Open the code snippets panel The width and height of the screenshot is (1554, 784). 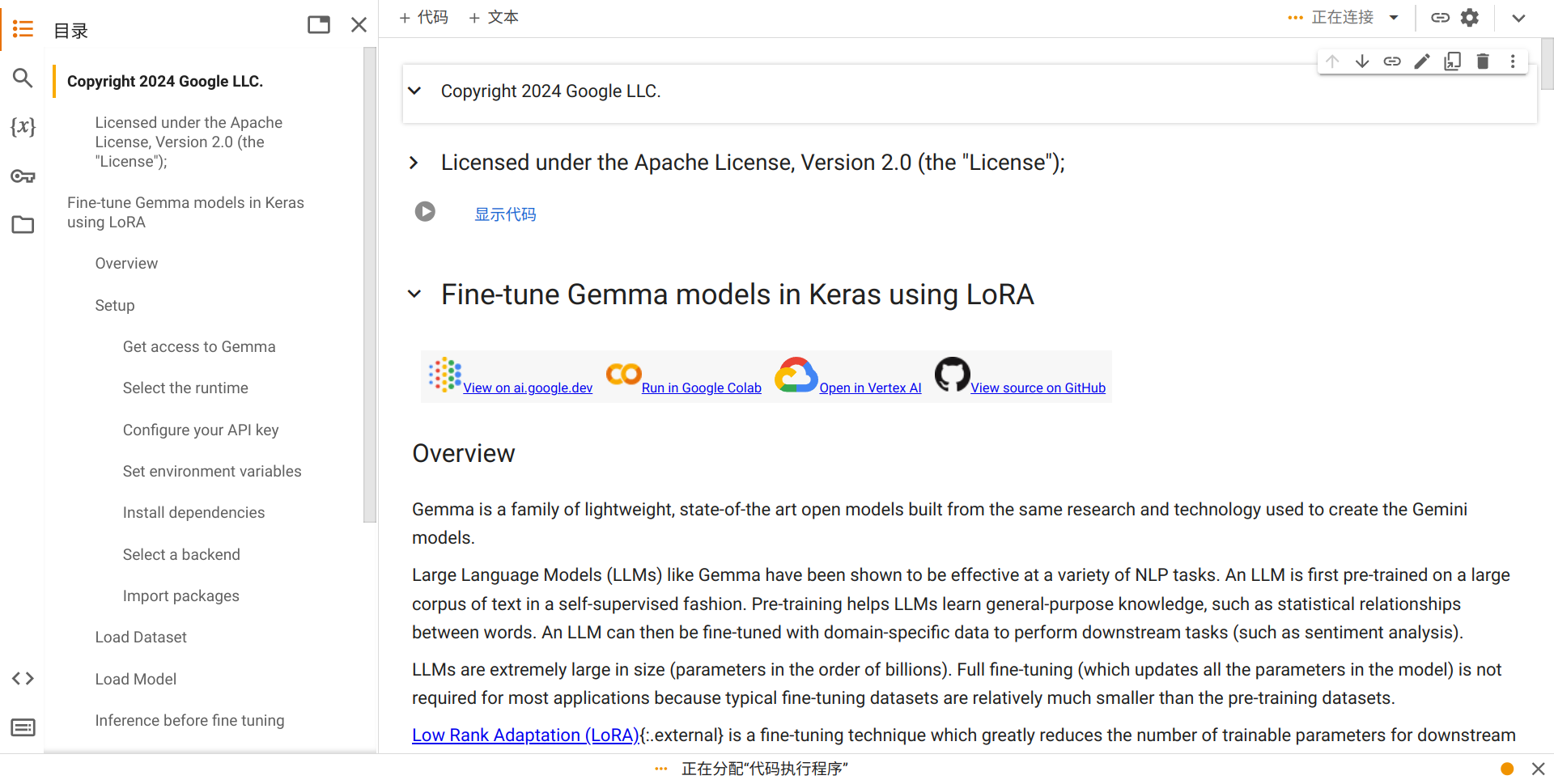(x=23, y=679)
